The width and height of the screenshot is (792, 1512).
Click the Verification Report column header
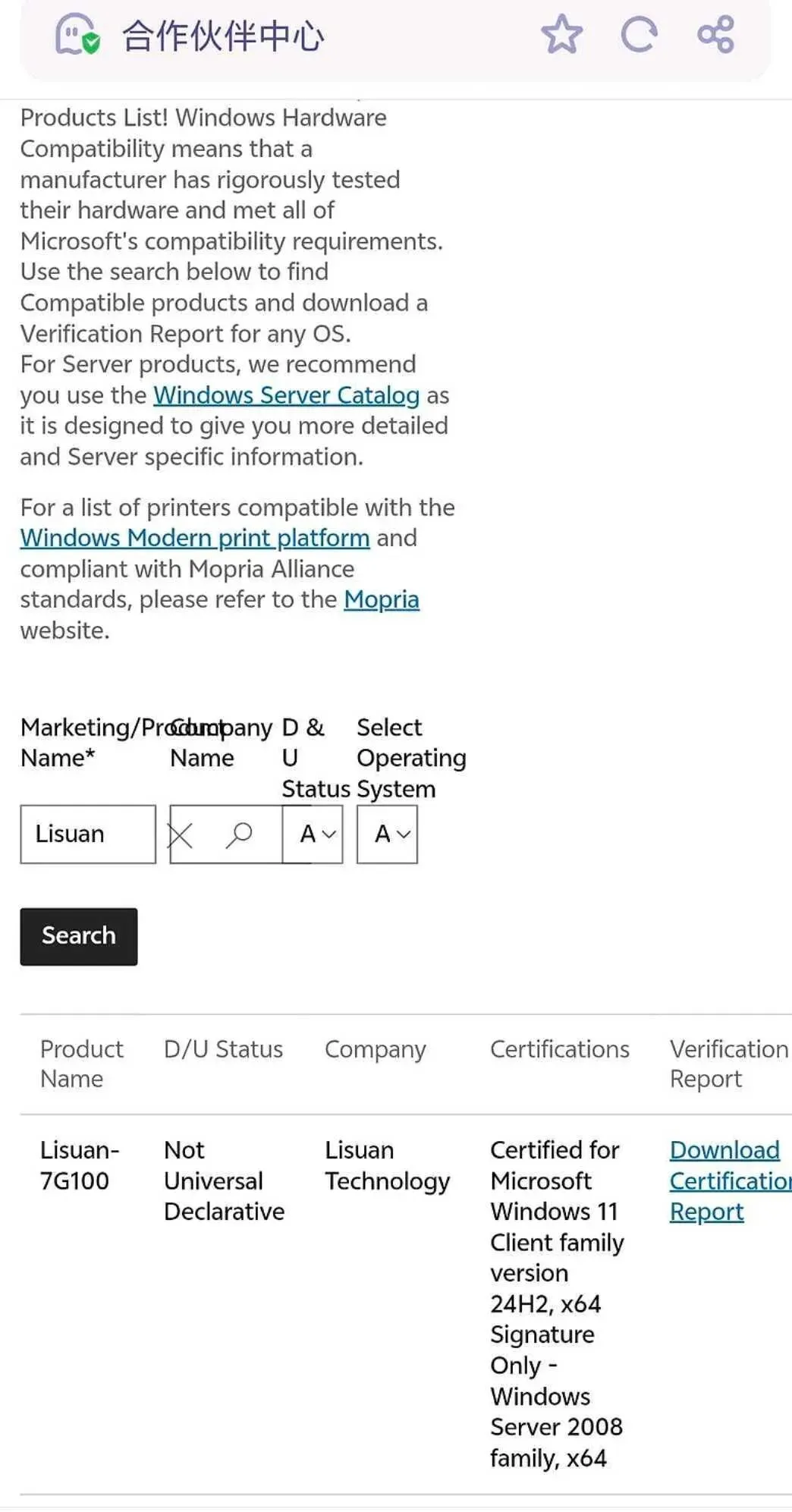pos(728,1064)
